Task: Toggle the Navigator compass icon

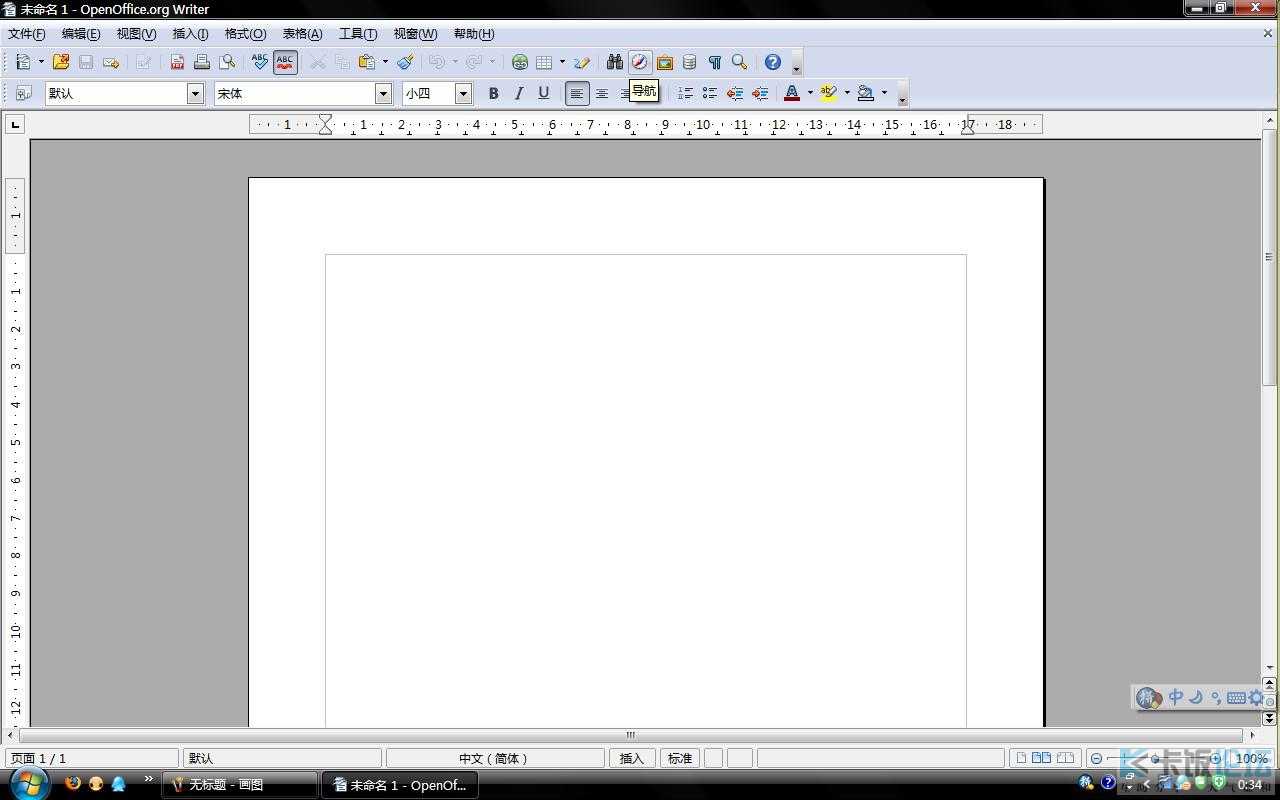Action: coord(640,62)
